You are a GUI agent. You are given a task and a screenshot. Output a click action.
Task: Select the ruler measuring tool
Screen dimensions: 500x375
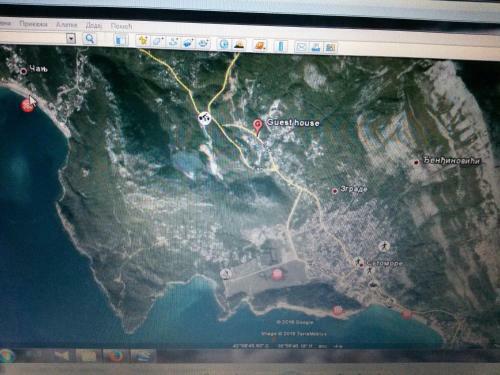[281, 46]
